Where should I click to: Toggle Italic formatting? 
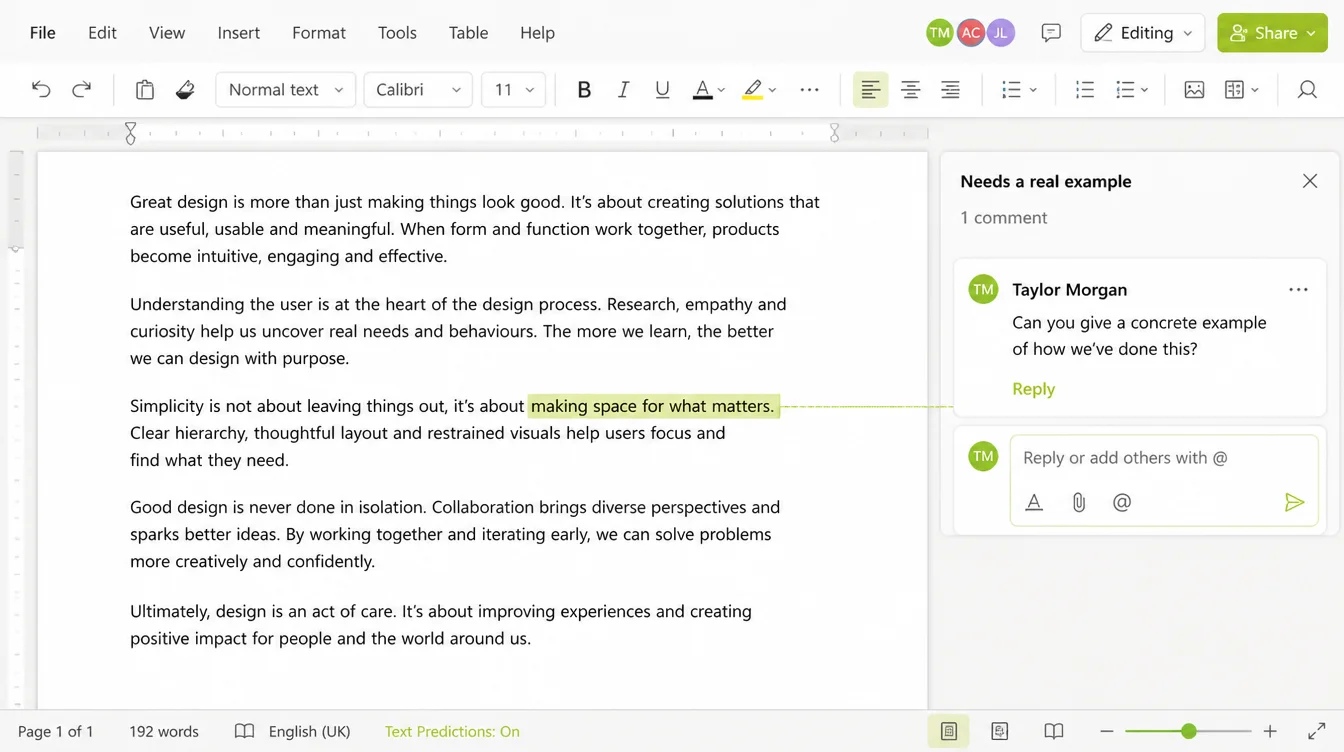pyautogui.click(x=623, y=90)
